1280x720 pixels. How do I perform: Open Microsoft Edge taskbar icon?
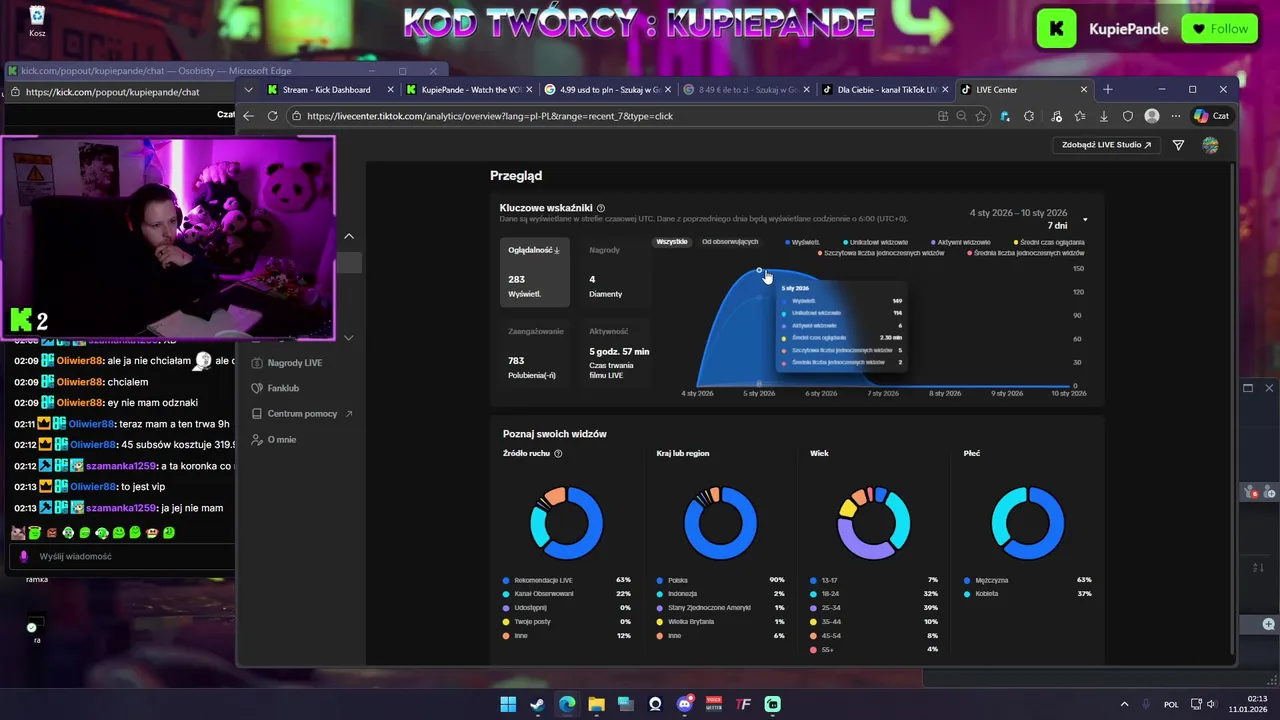point(567,704)
